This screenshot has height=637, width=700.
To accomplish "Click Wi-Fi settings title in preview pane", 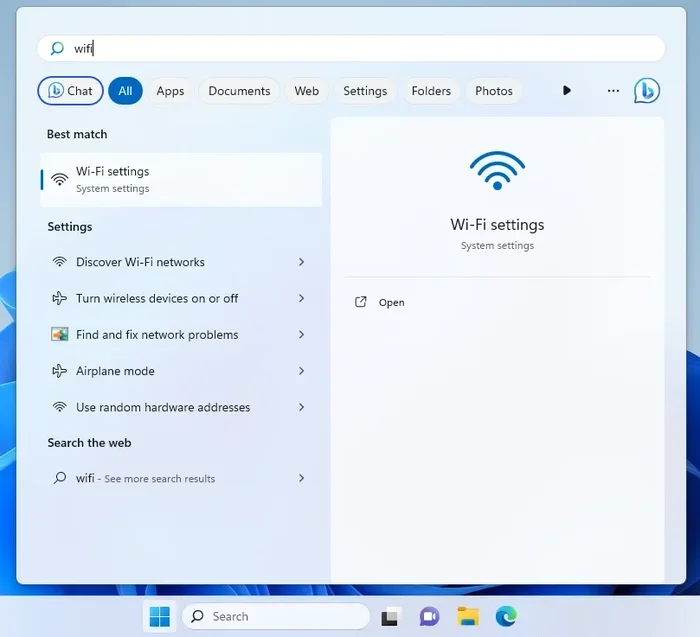I will tap(497, 224).
